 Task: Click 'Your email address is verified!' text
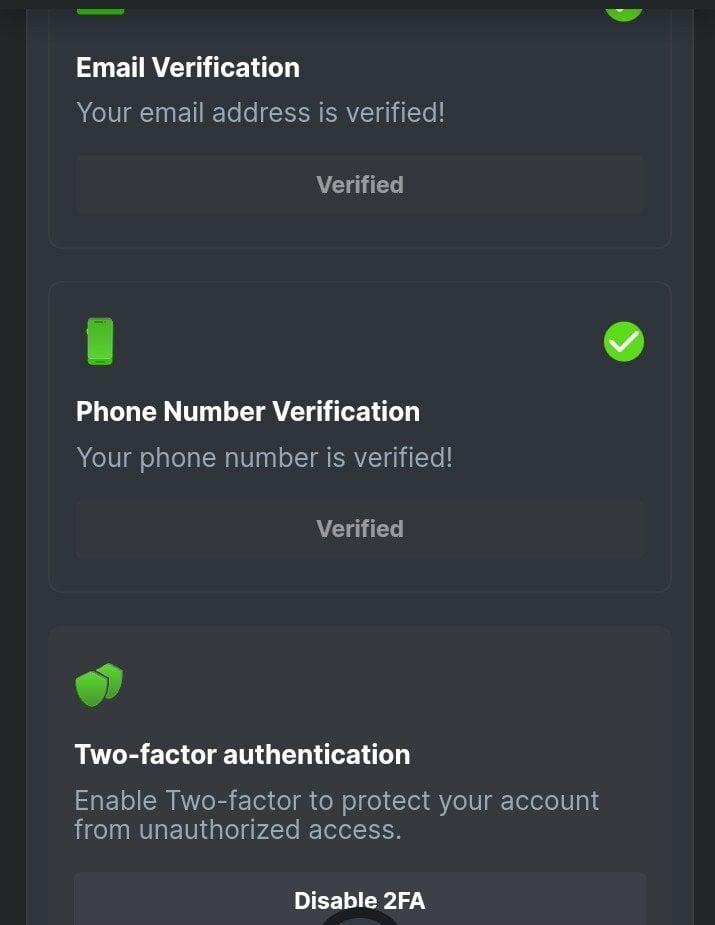[x=260, y=112]
